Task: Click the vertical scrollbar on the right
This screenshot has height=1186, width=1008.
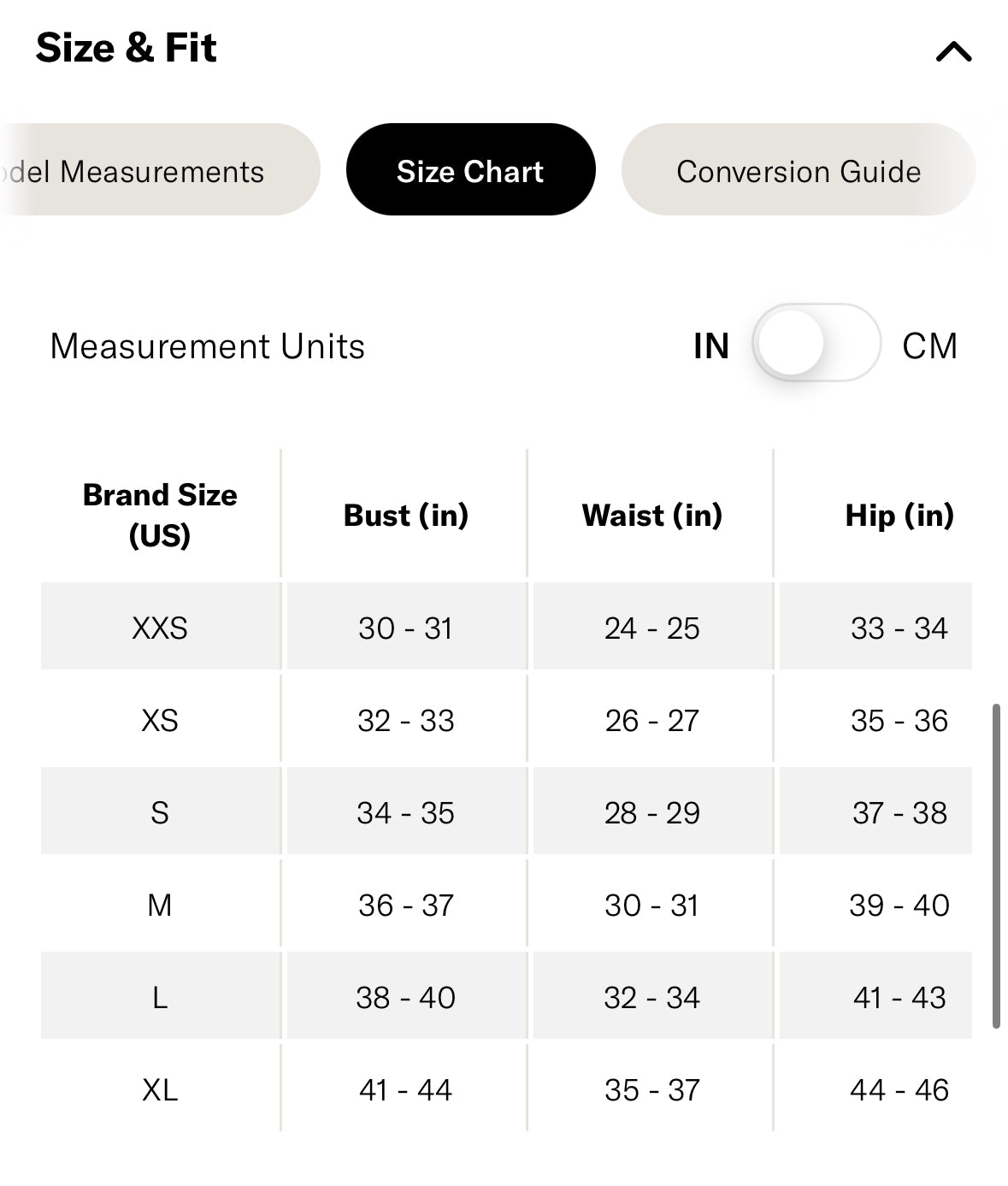Action: click(x=995, y=865)
